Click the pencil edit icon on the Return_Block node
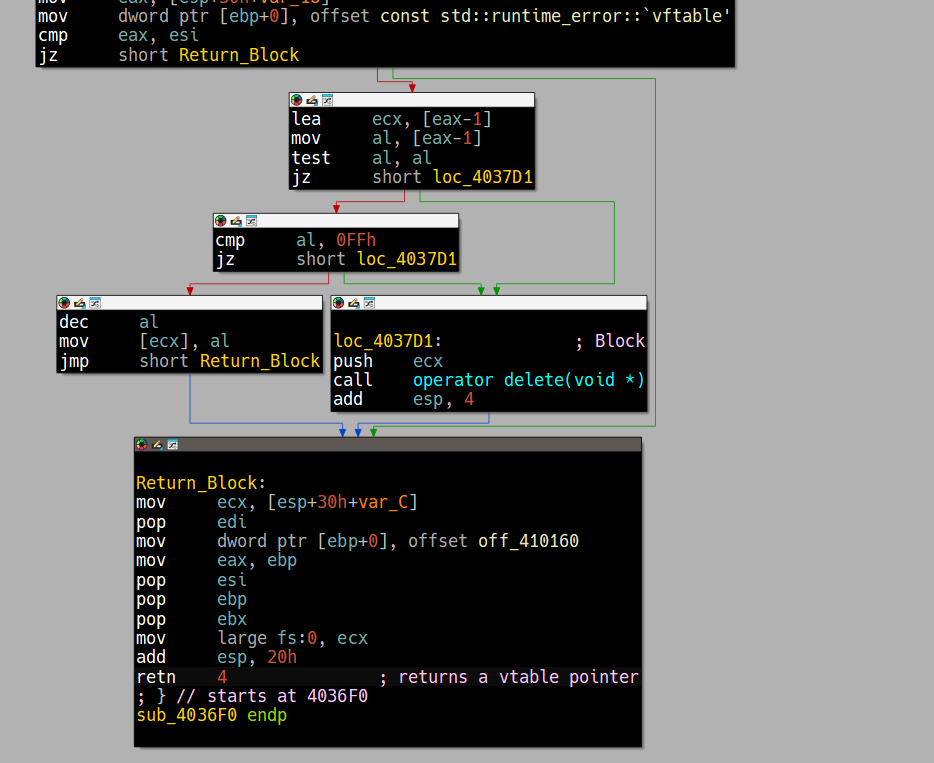The width and height of the screenshot is (934, 763). 157,445
